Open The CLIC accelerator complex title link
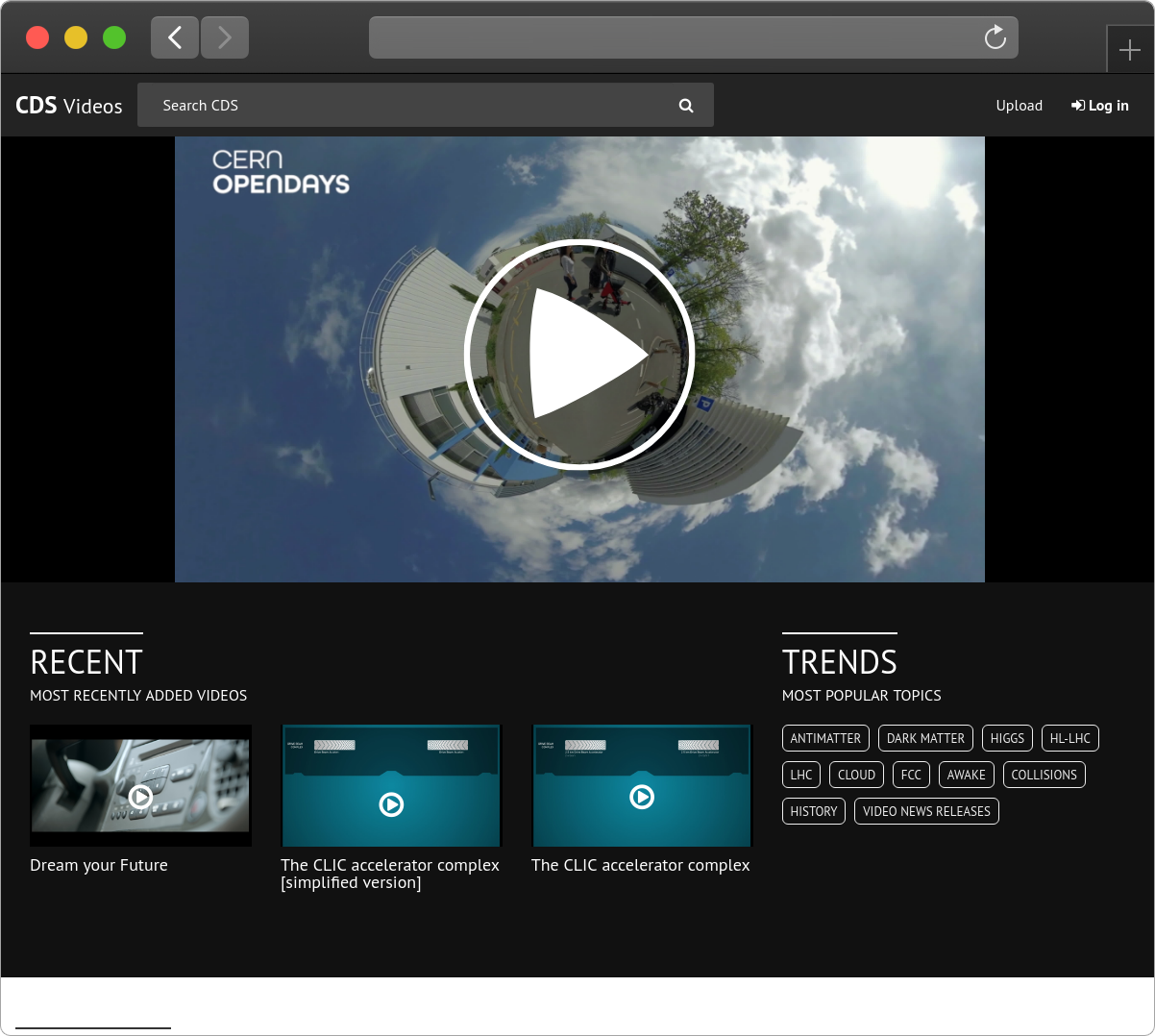Image resolution: width=1155 pixels, height=1036 pixels. [x=640, y=865]
